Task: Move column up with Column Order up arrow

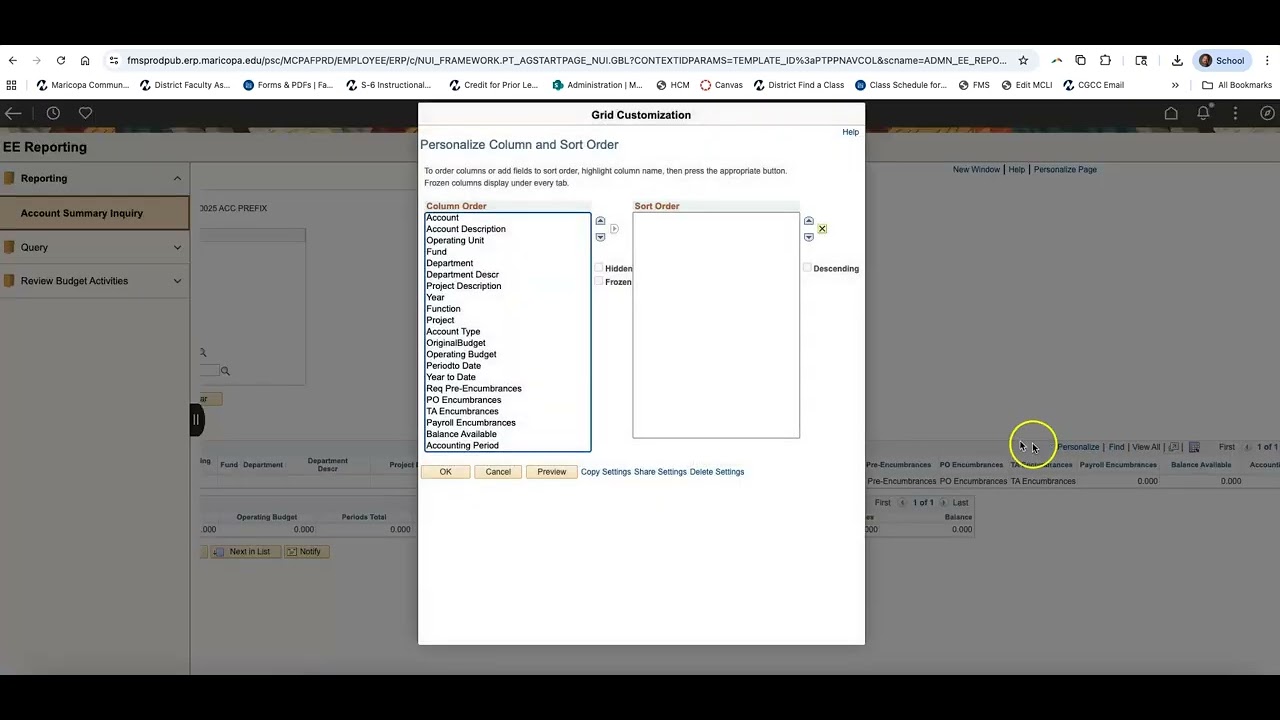Action: 600,221
